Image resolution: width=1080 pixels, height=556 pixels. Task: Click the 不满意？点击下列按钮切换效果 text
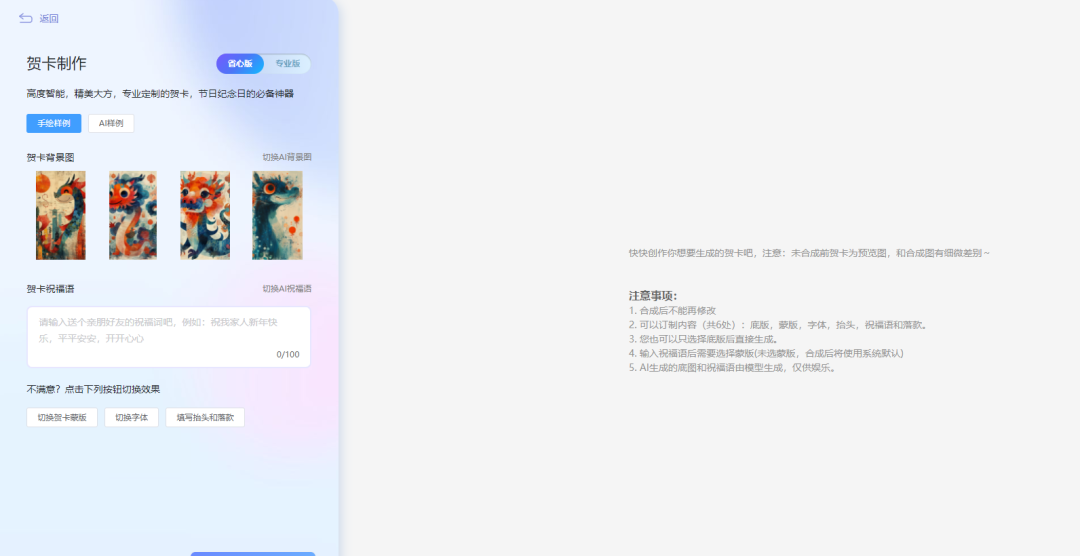click(94, 389)
